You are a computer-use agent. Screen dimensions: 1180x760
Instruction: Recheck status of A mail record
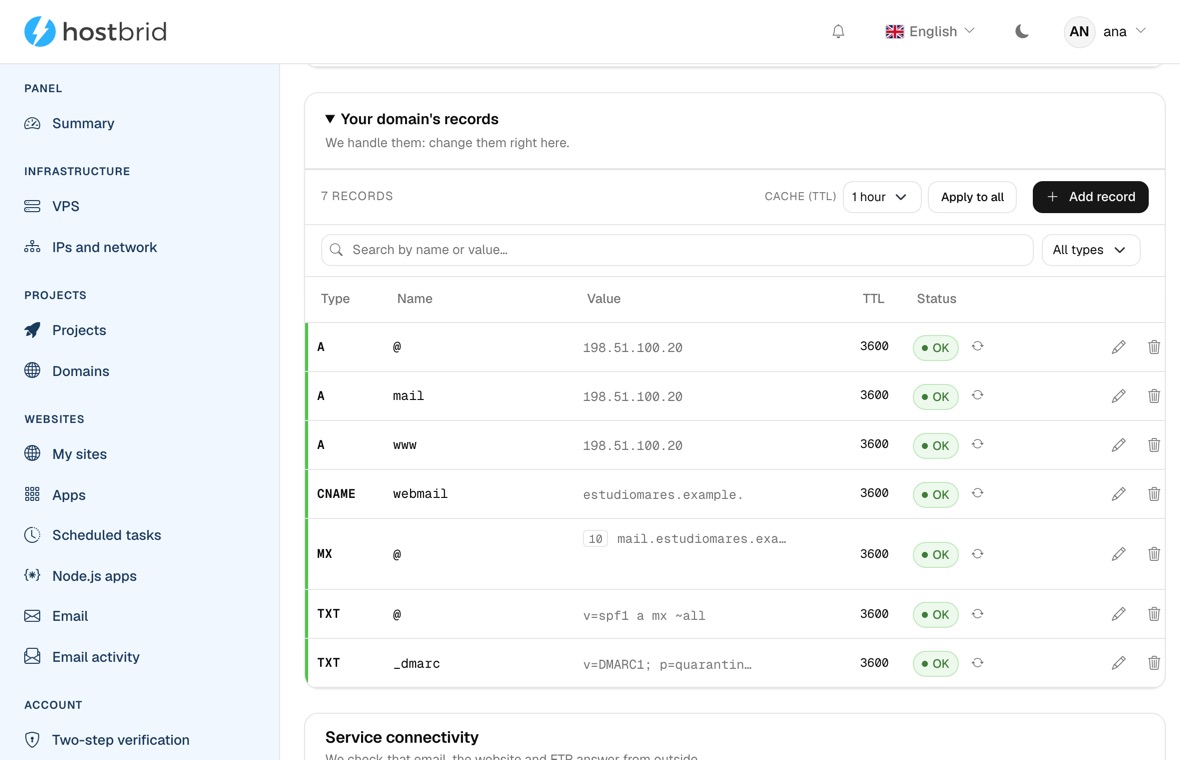[x=977, y=395]
